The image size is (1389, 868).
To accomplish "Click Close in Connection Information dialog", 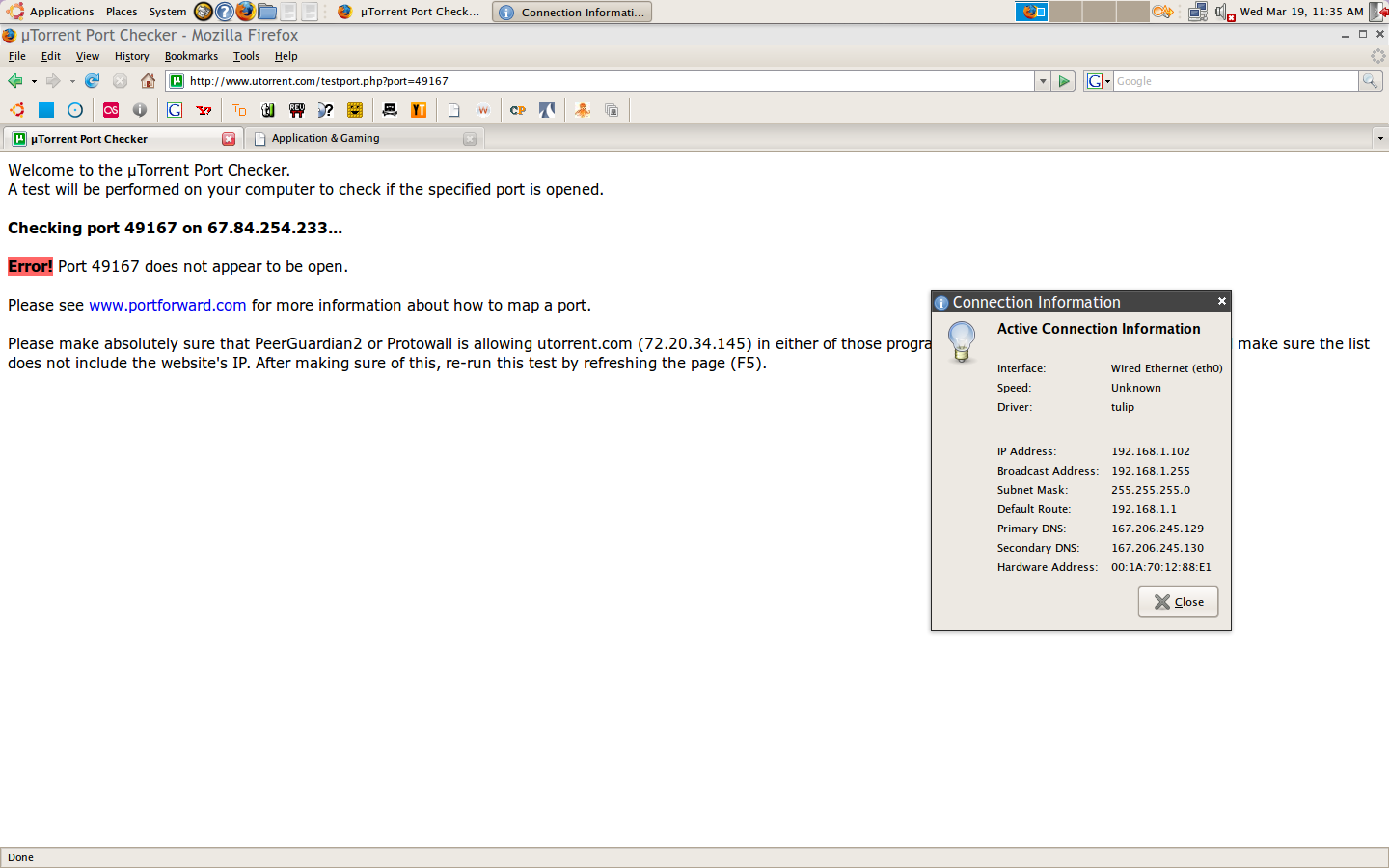I will click(x=1178, y=602).
